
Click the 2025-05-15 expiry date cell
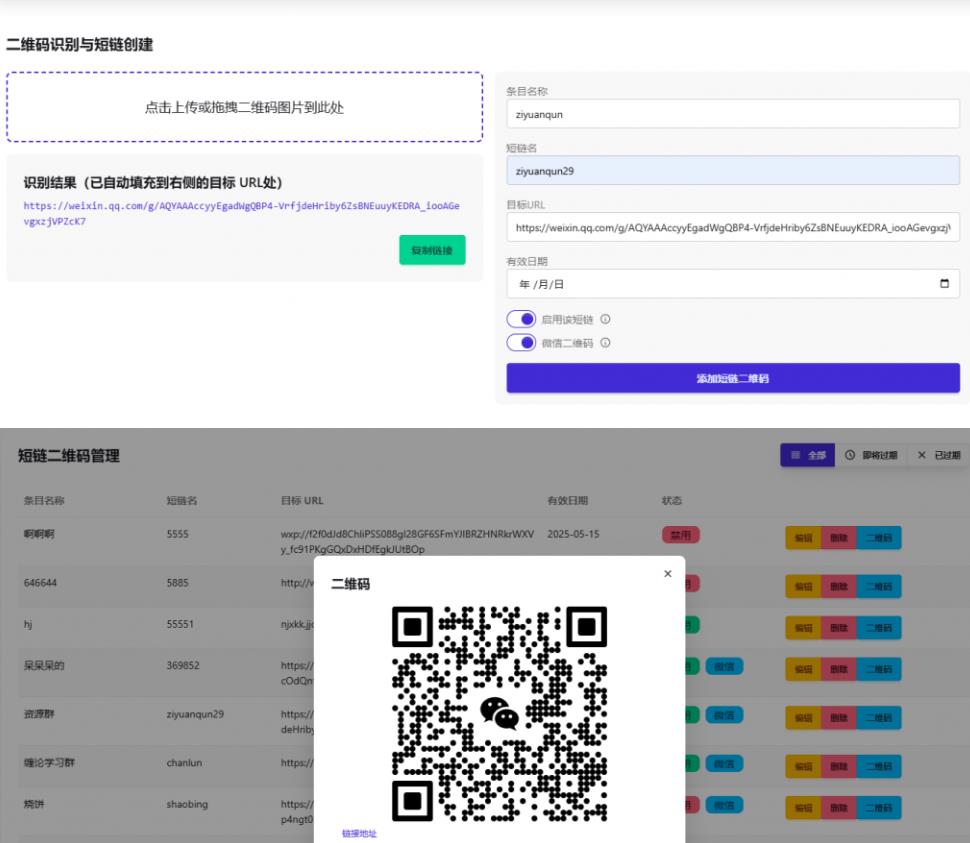[573, 534]
